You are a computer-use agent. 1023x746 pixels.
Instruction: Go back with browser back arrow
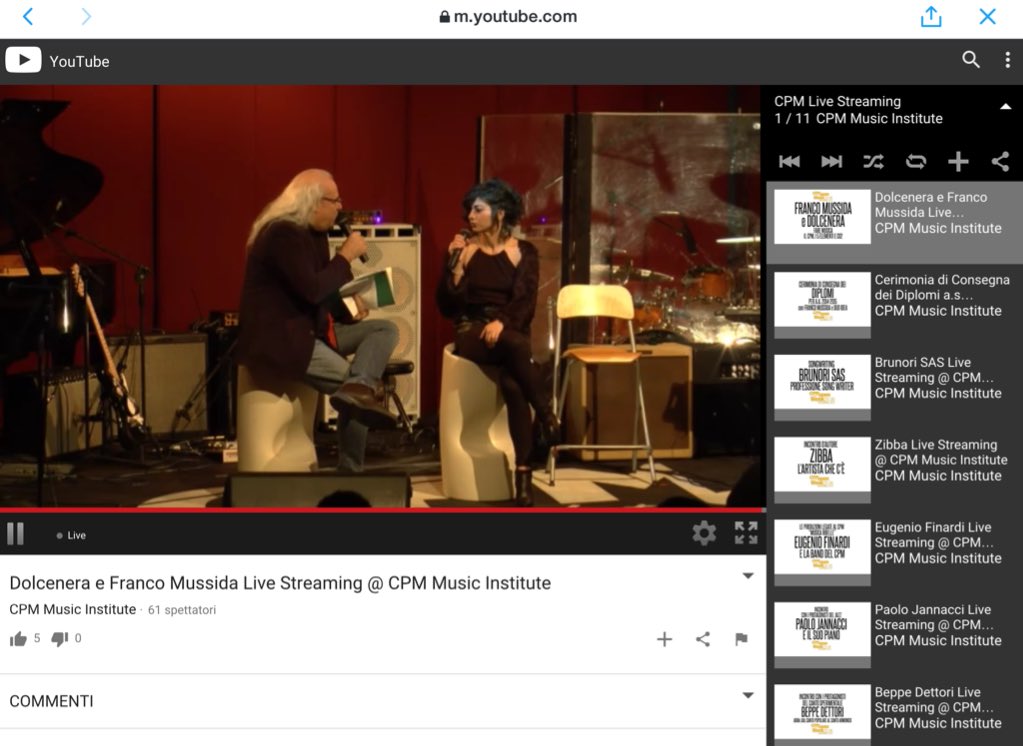tap(27, 16)
